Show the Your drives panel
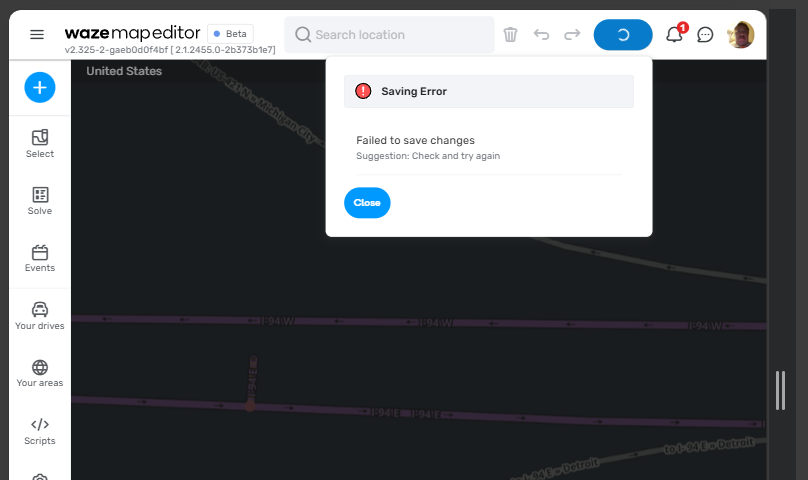808x480 pixels. pos(40,316)
